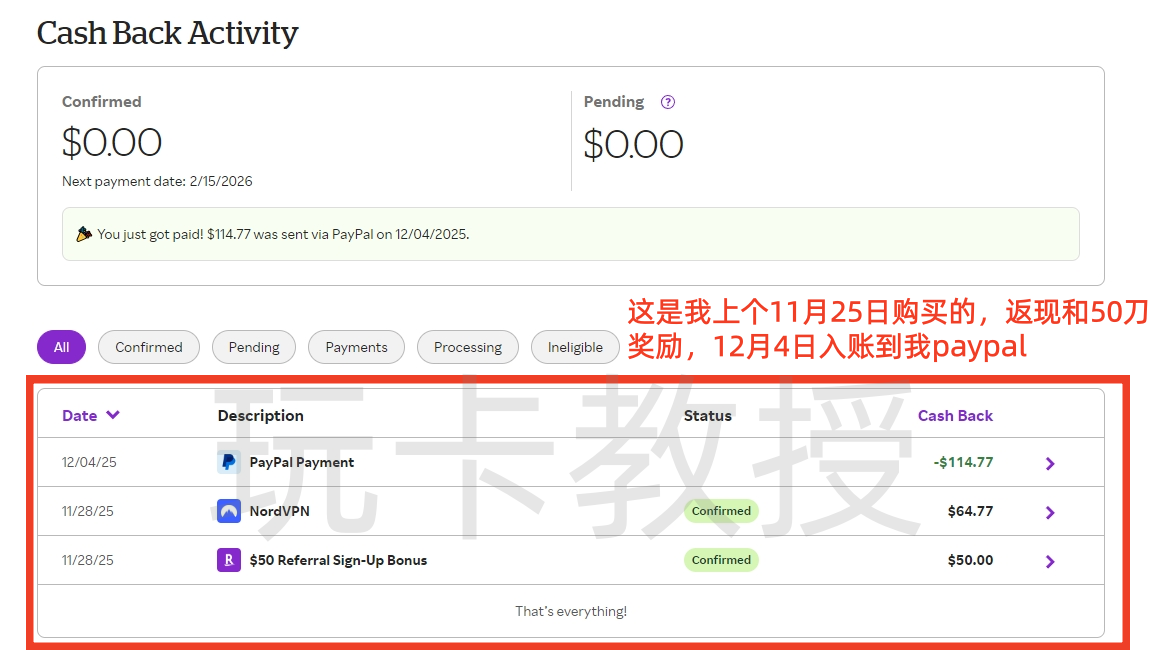Select the All filter pill
The width and height of the screenshot is (1155, 658).
61,347
